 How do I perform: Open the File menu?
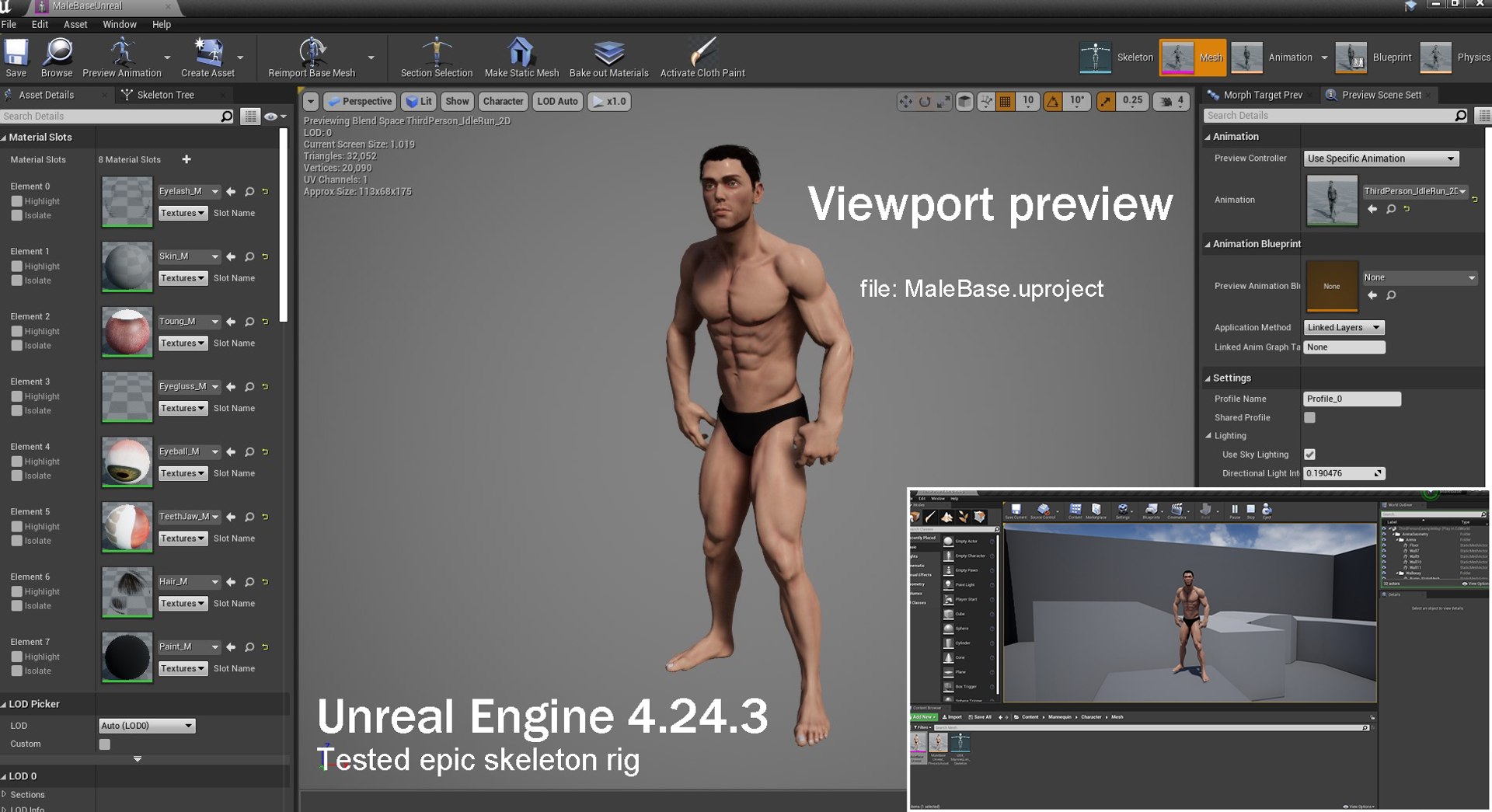click(x=9, y=24)
